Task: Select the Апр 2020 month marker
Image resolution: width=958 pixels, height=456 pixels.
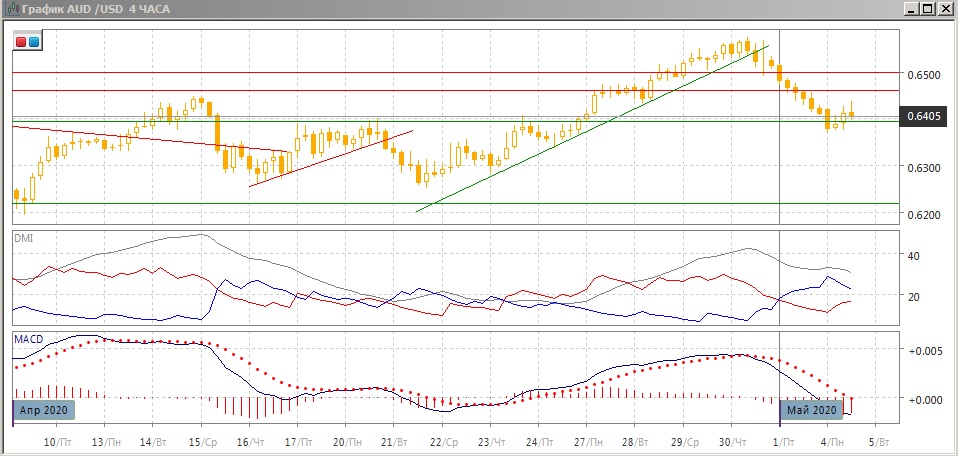Action: (44, 410)
